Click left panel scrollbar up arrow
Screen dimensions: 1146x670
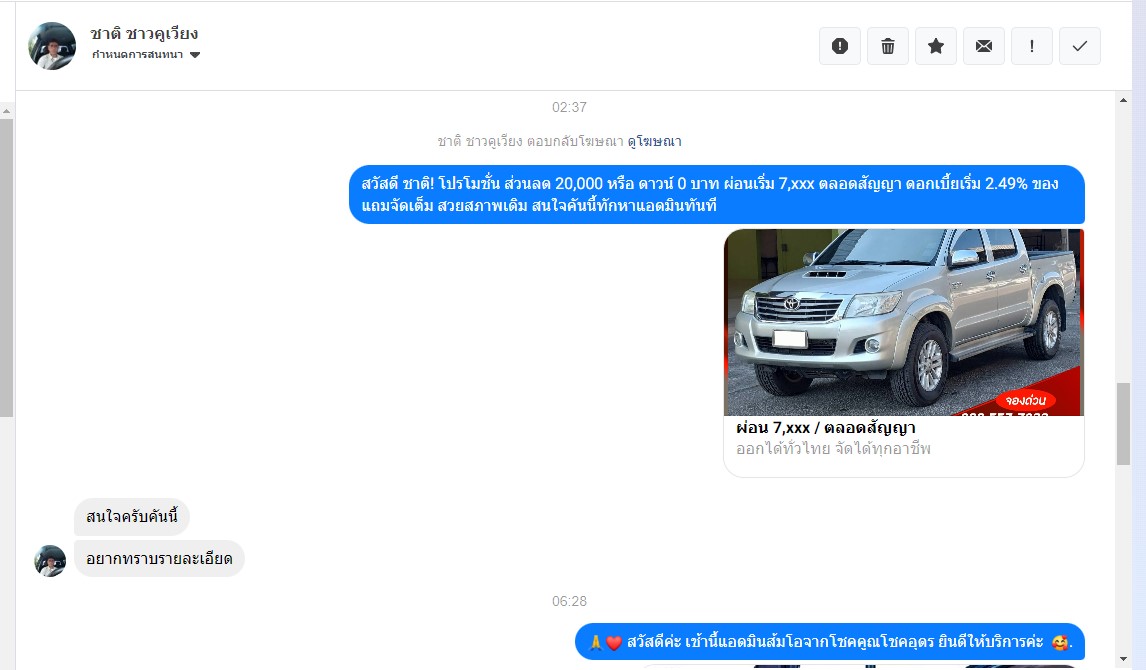7,111
